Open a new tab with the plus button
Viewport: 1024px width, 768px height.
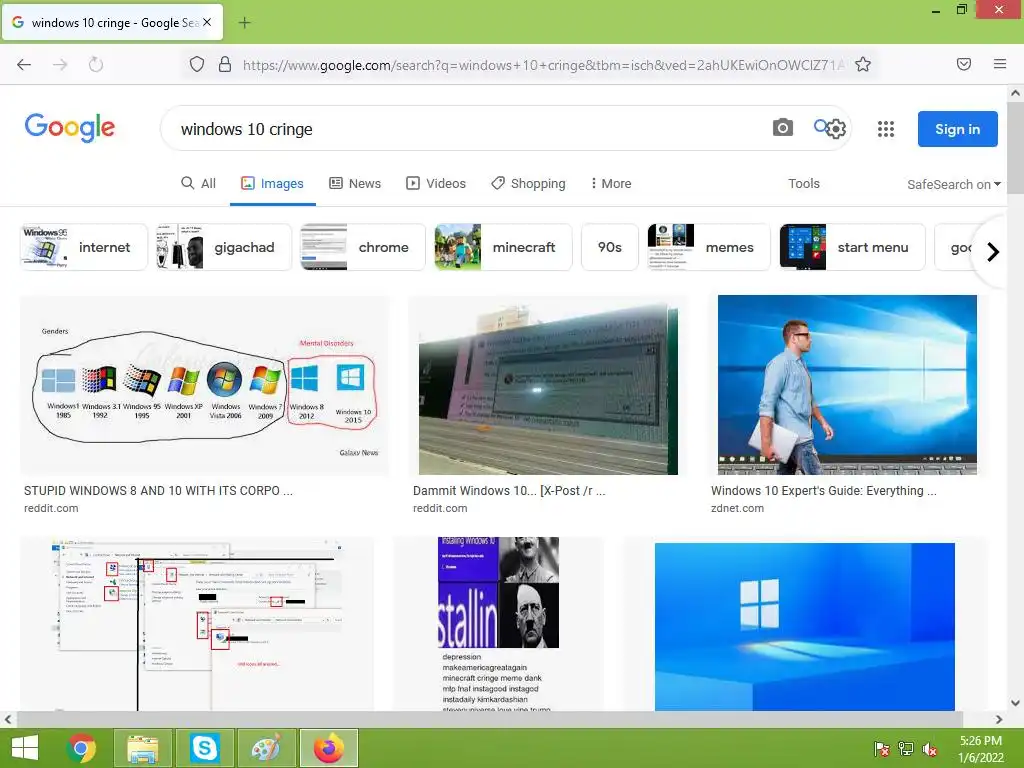coord(244,23)
